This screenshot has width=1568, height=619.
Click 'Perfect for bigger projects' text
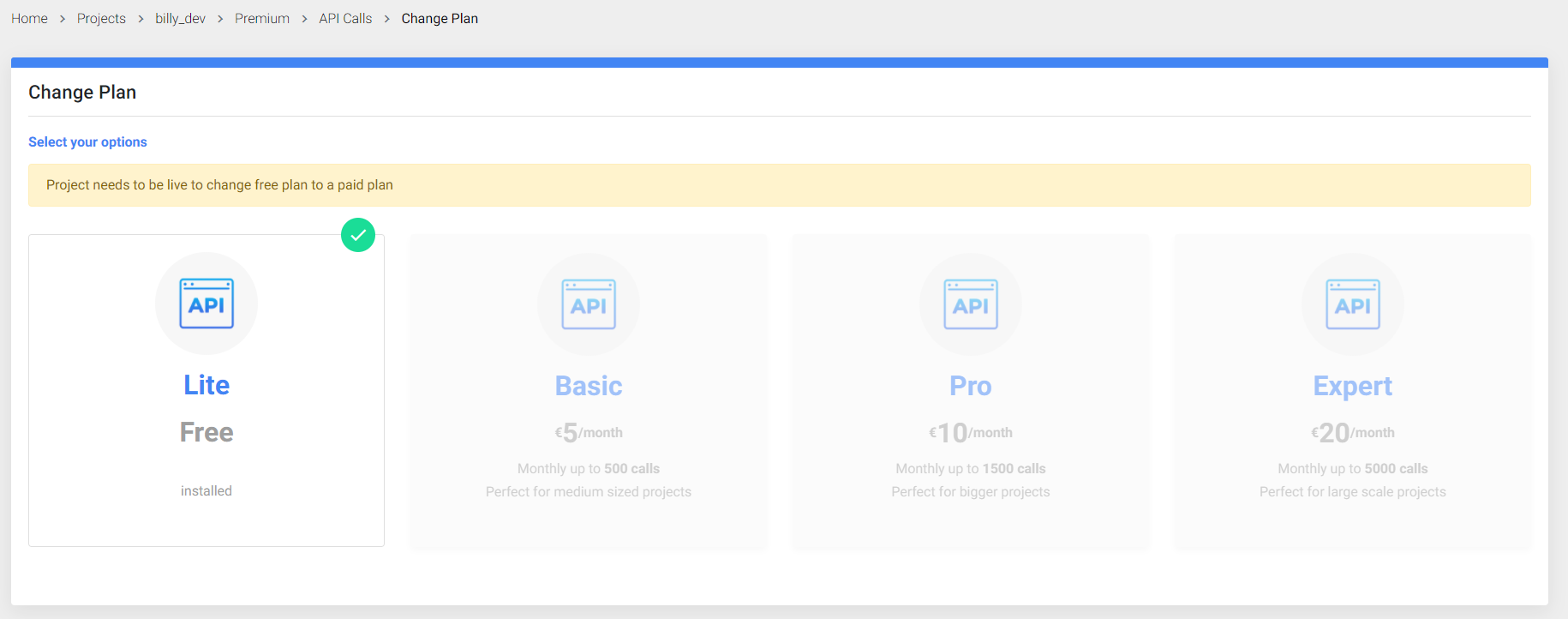click(x=971, y=492)
